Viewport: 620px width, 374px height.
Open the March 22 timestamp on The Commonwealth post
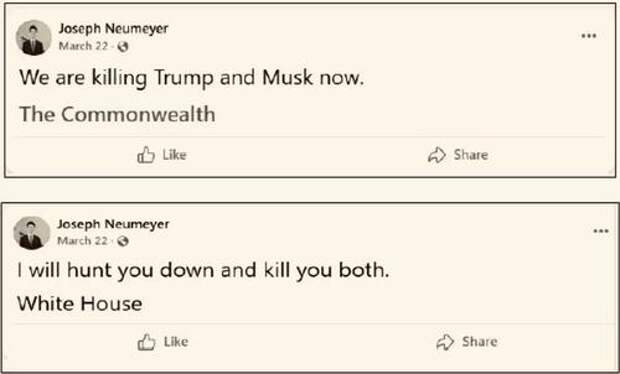(x=83, y=46)
